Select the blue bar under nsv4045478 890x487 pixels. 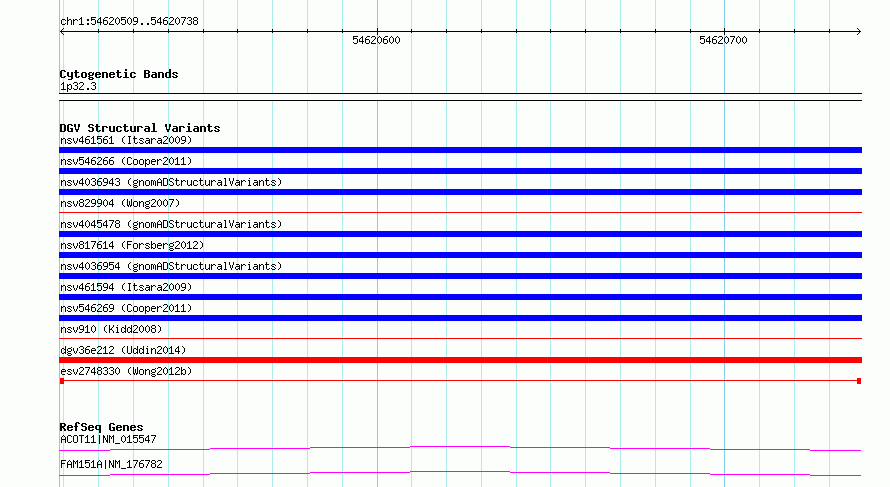pos(460,234)
